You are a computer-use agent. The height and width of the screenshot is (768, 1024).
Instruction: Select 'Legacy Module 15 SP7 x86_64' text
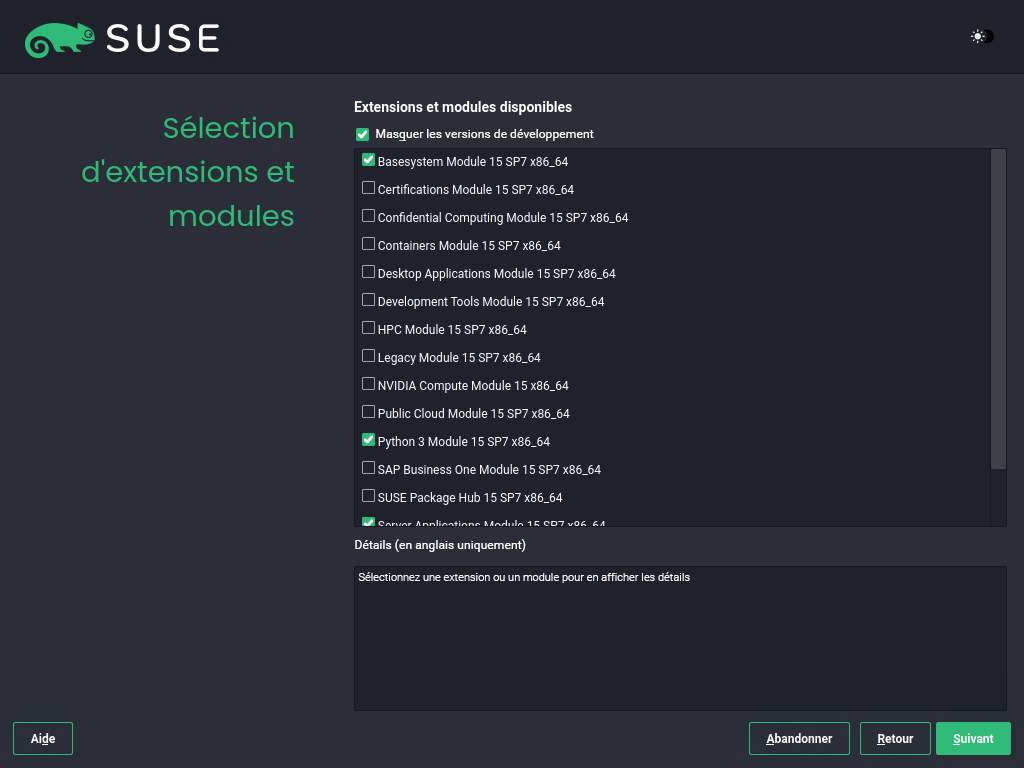coord(459,359)
